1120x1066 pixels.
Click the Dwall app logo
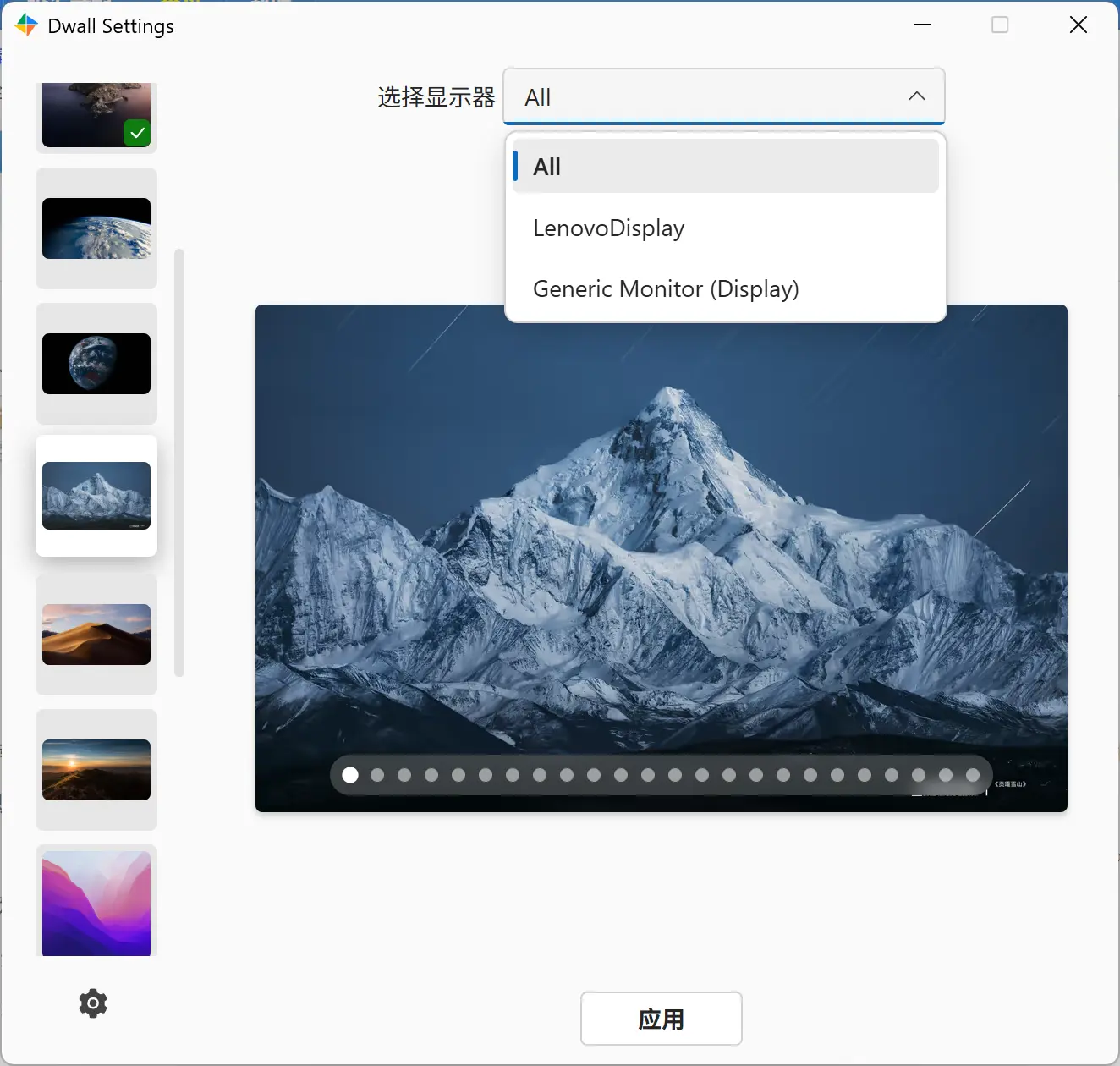tap(26, 25)
